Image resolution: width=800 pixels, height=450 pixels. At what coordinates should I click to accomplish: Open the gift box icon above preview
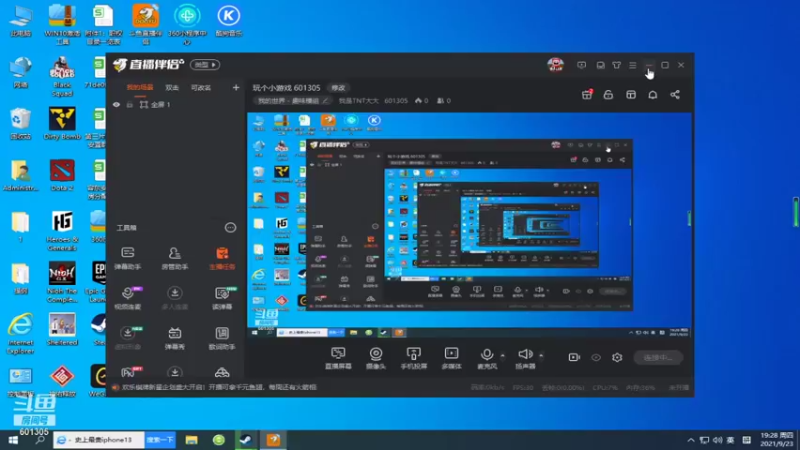pos(587,95)
